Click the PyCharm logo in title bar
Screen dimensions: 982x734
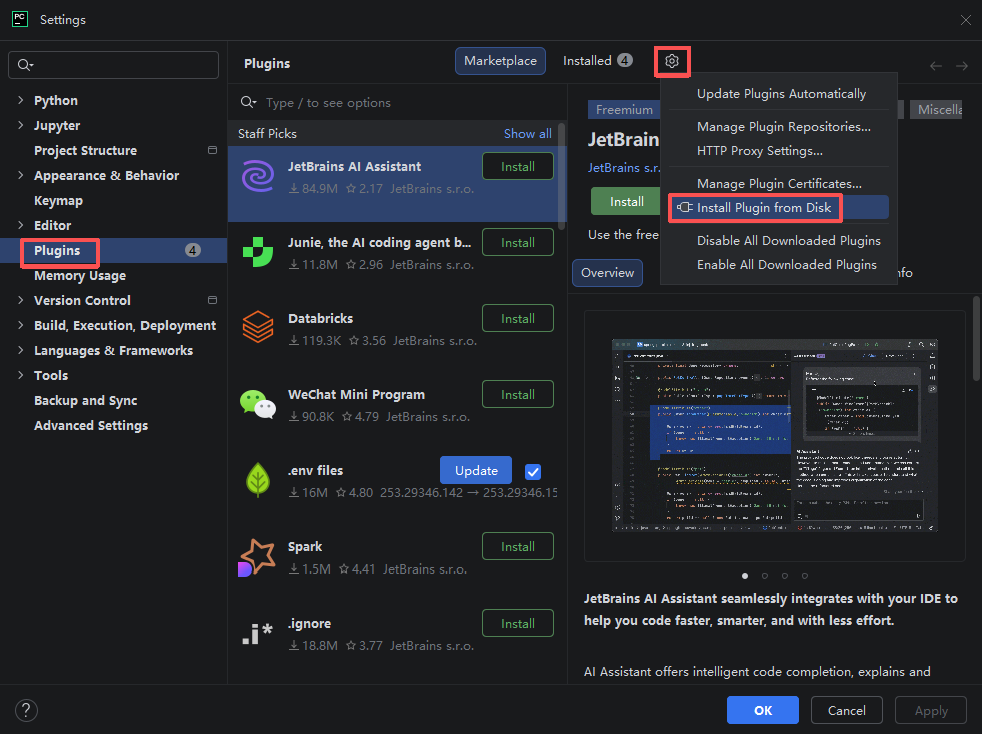point(20,19)
